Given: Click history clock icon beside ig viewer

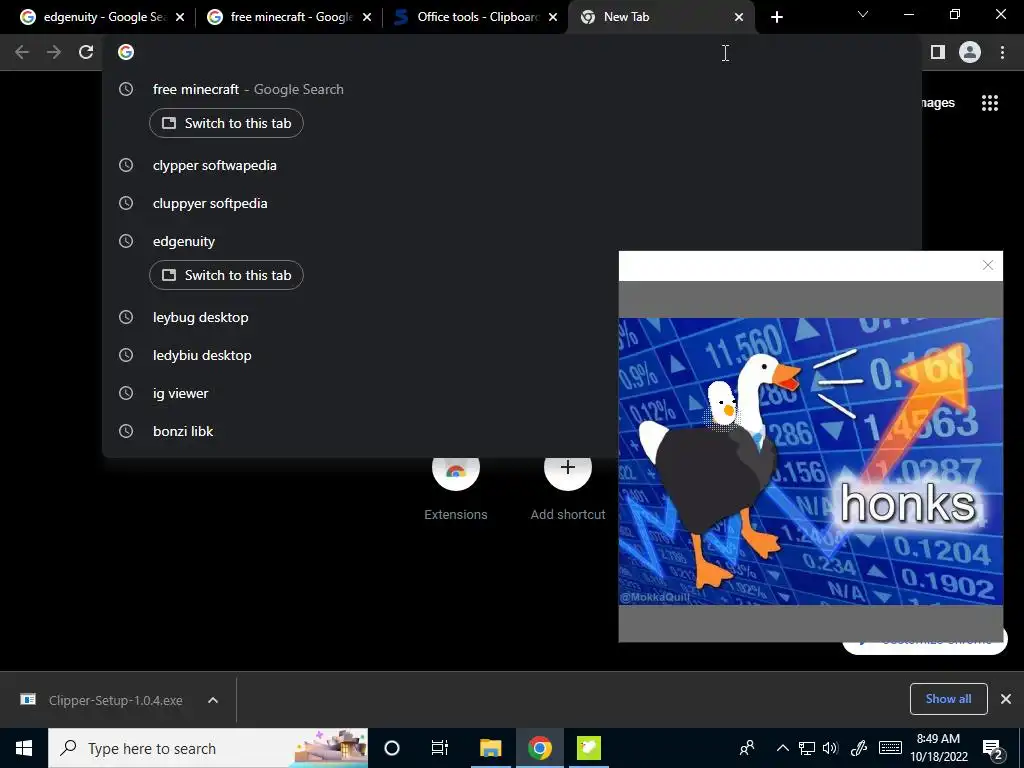Looking at the screenshot, I should pos(126,393).
